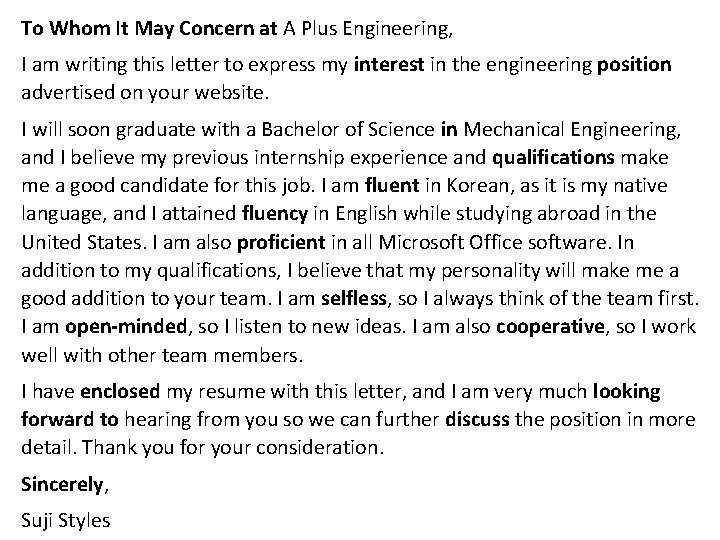Screen dimensions: 720x540
Task: Click the signature name "Suji Styles"
Action: coord(66,520)
